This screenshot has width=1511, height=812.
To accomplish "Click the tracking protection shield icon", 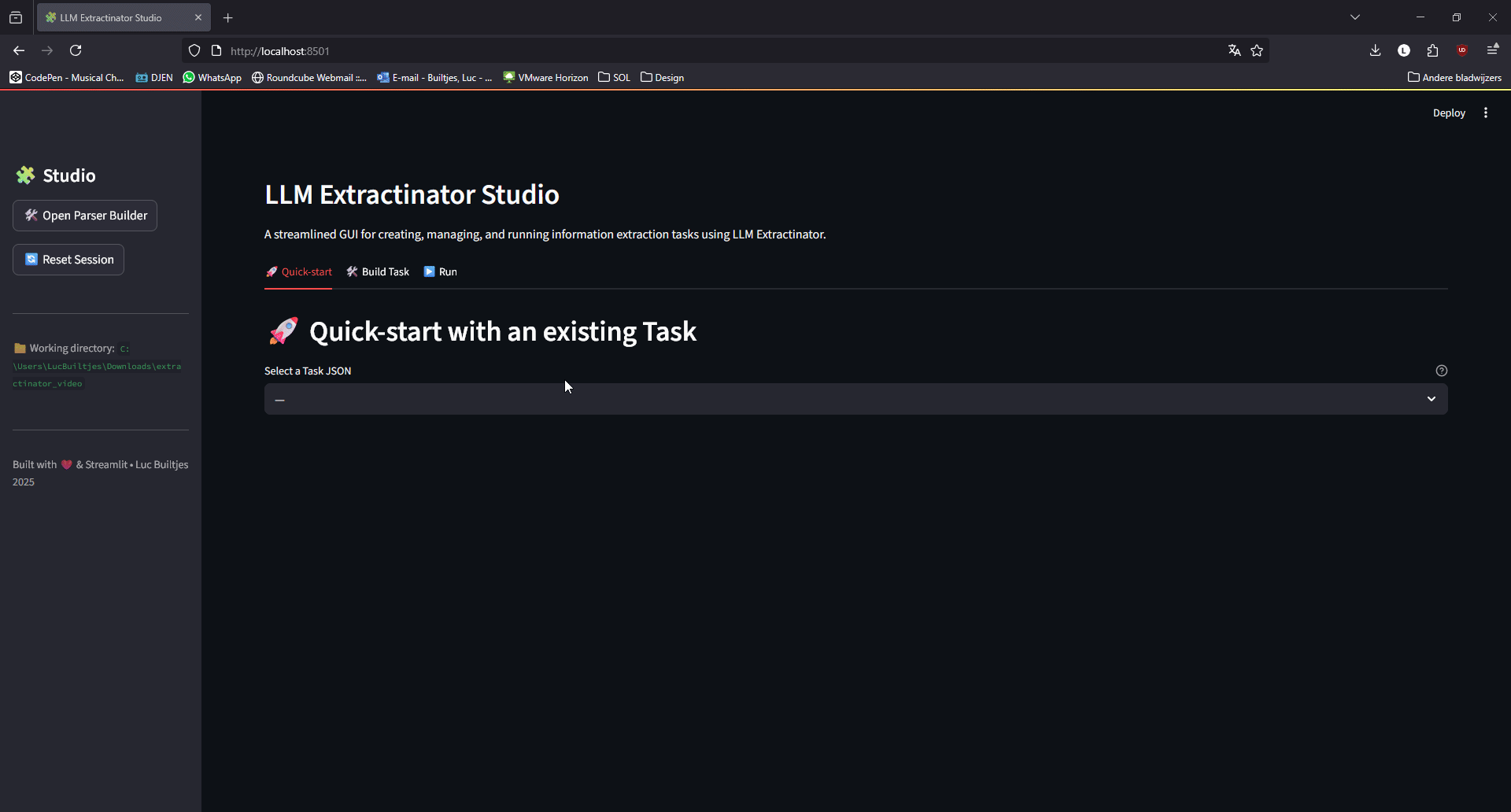I will point(194,51).
